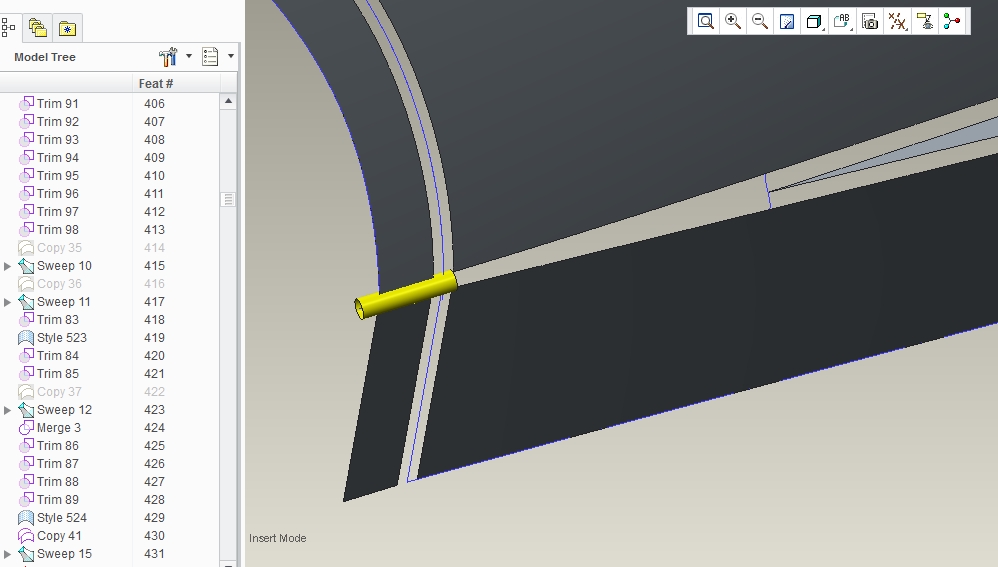Expand the Sweep 12 feature
The image size is (998, 567).
pyautogui.click(x=8, y=410)
